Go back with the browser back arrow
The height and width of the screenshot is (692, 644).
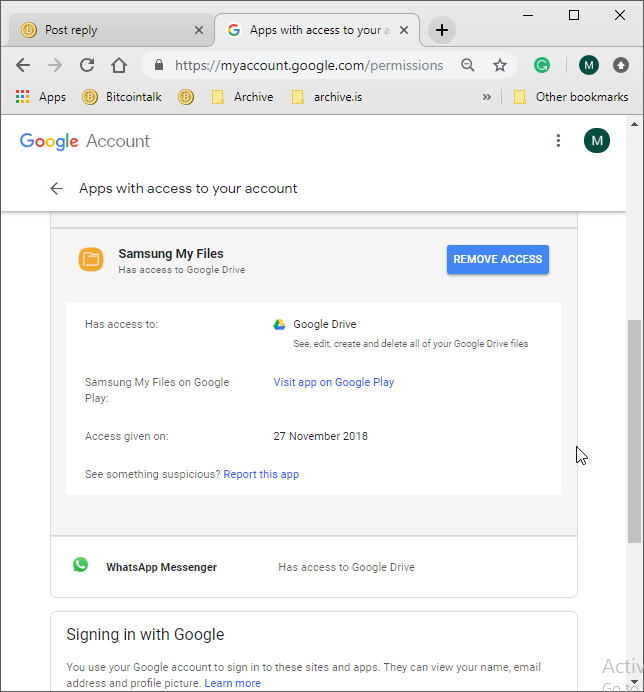[23, 65]
